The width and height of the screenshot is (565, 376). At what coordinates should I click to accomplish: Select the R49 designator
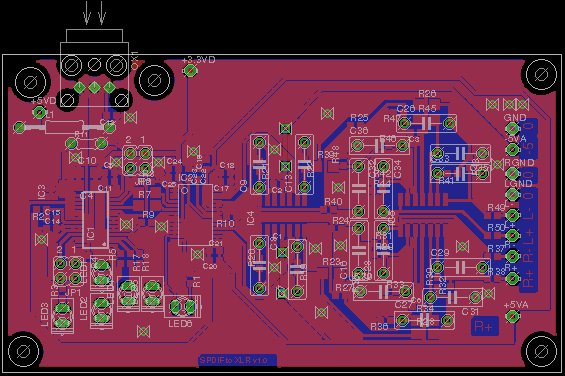pos(496,208)
